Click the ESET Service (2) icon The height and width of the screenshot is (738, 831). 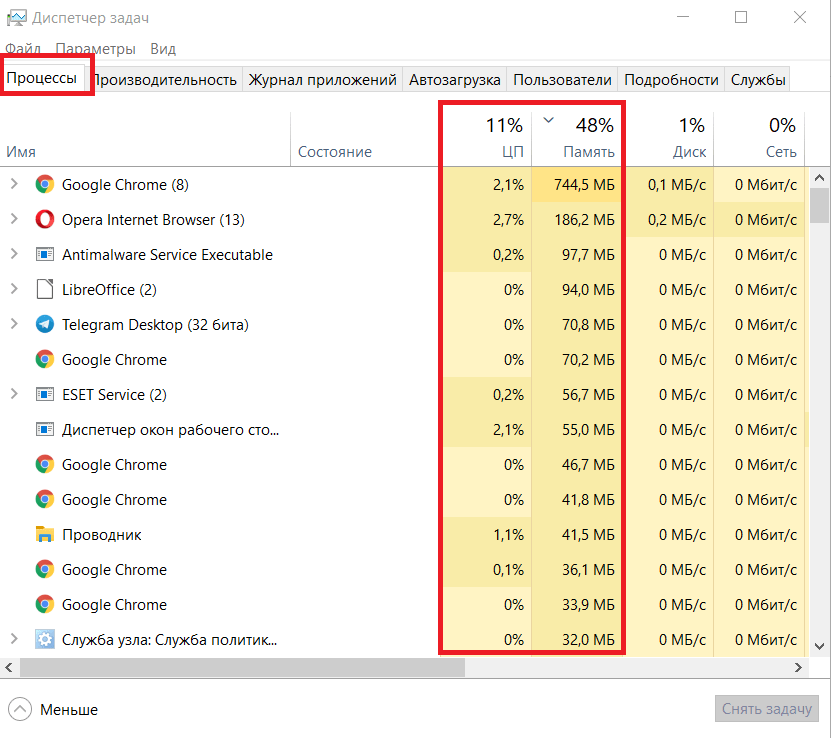(45, 394)
